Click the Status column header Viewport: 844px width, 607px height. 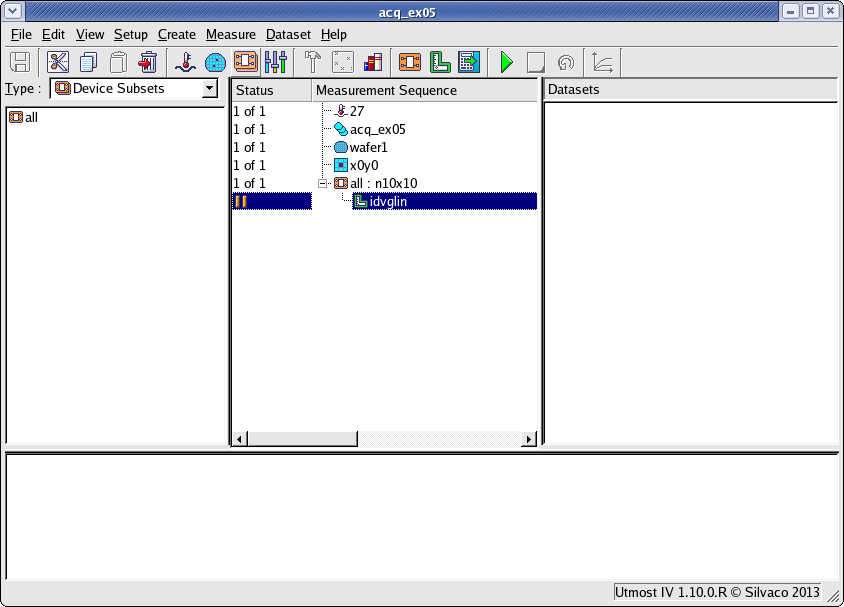tap(272, 90)
